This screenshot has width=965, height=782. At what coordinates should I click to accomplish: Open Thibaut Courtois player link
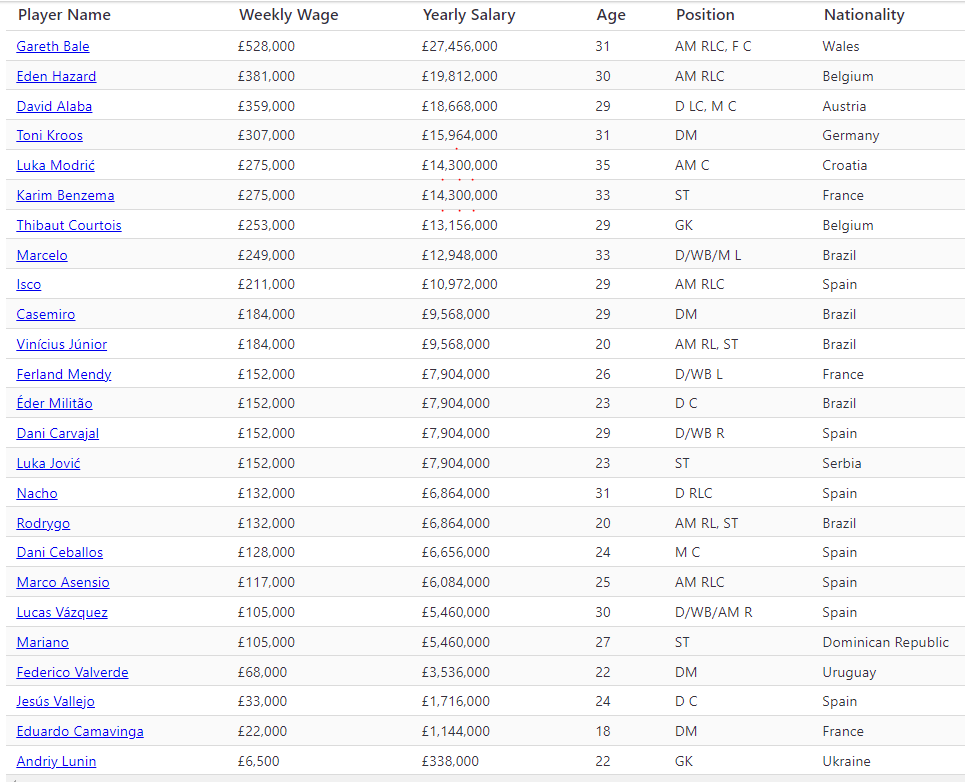point(69,225)
